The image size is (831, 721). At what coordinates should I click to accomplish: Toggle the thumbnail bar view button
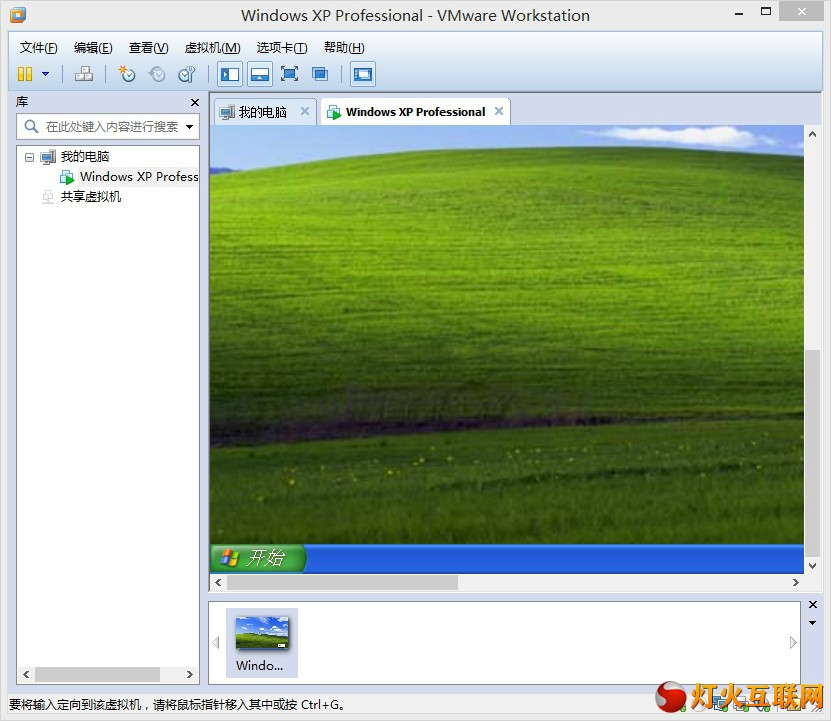[x=260, y=74]
